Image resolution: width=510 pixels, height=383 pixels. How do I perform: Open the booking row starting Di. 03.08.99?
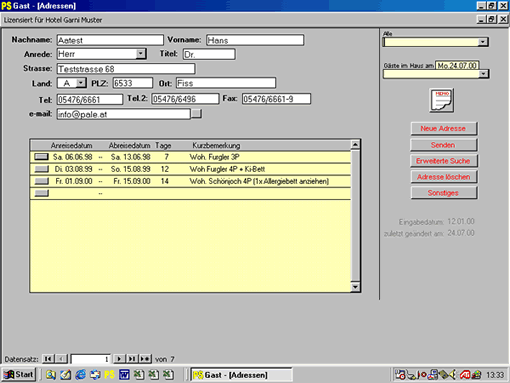coord(41,169)
